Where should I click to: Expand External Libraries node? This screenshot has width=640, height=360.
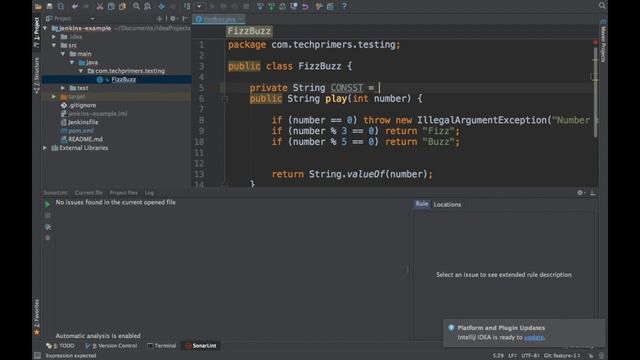(45, 148)
